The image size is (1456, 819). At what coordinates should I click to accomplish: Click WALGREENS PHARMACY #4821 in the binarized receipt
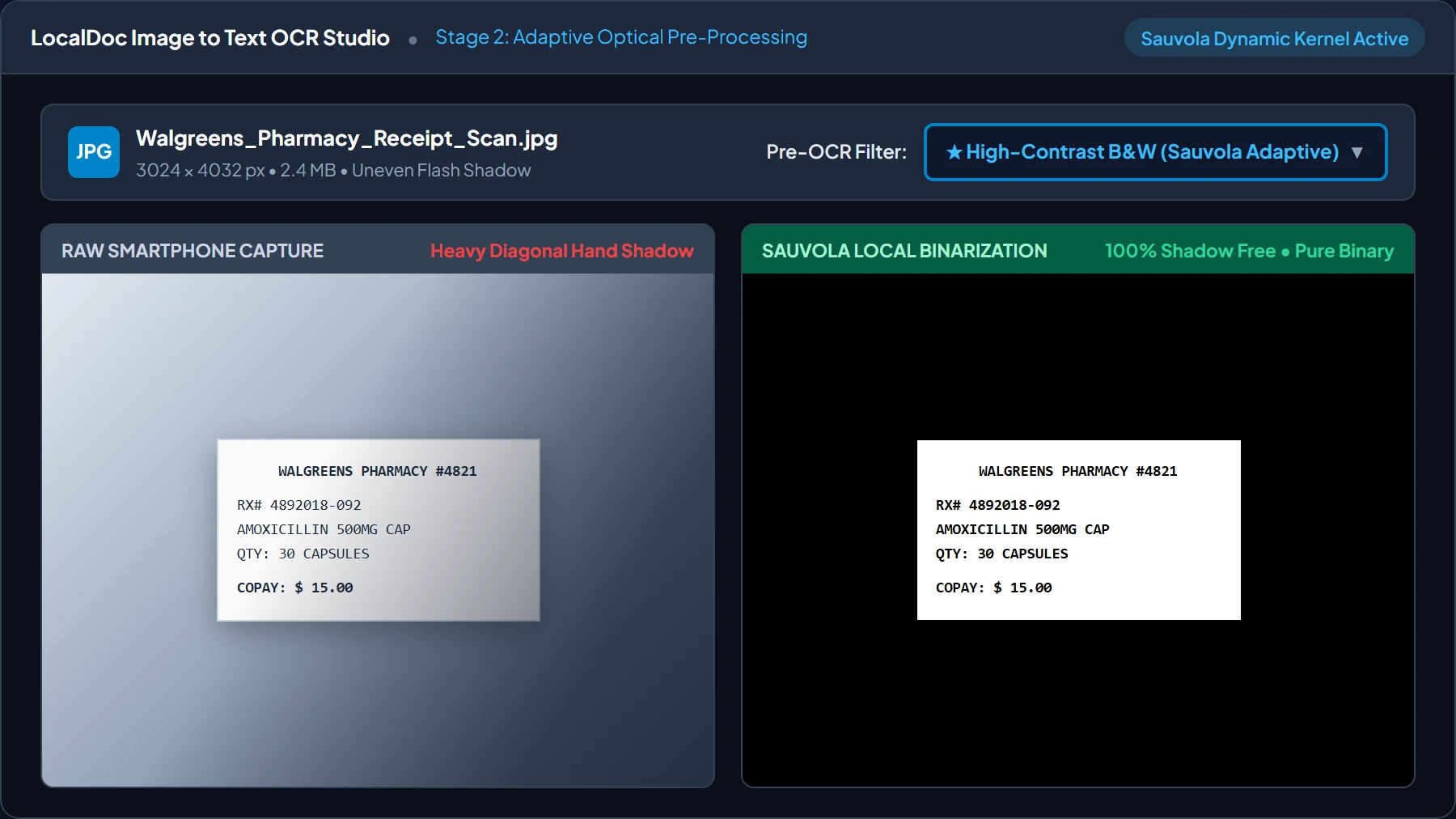pos(1078,471)
